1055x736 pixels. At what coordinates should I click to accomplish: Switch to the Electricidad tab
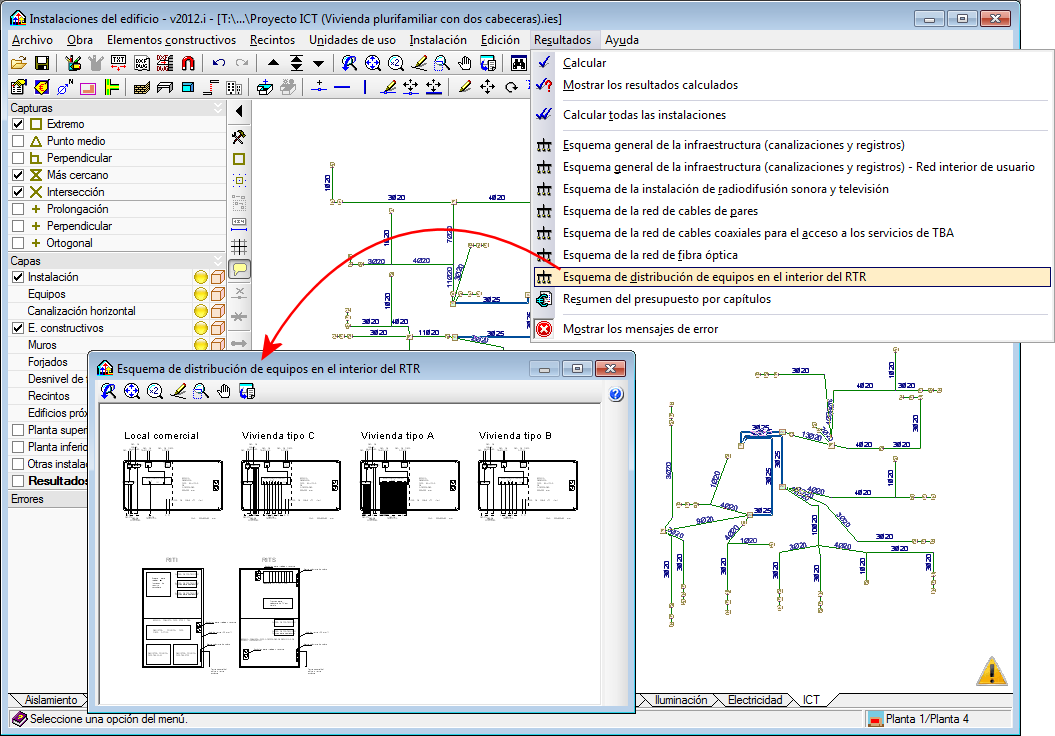point(754,700)
